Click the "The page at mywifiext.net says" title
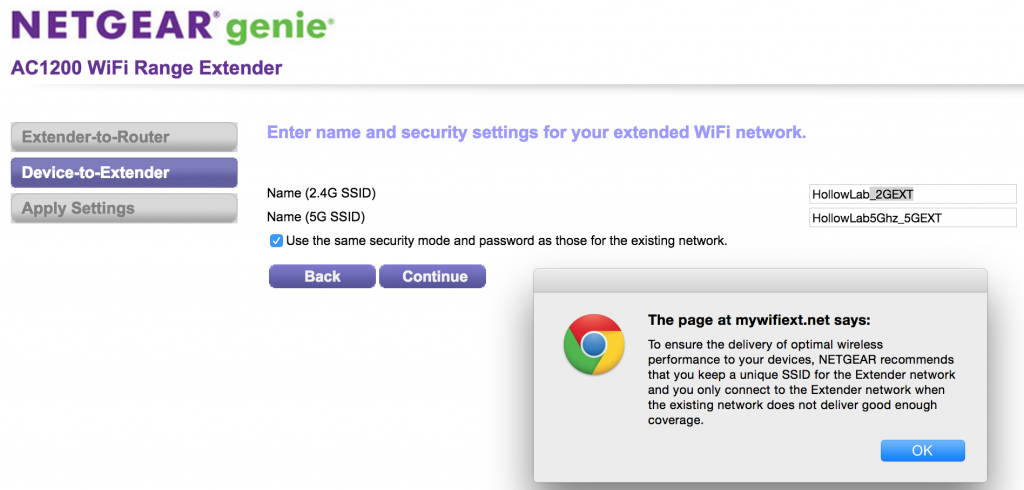Viewport: 1024px width, 490px height. (759, 321)
